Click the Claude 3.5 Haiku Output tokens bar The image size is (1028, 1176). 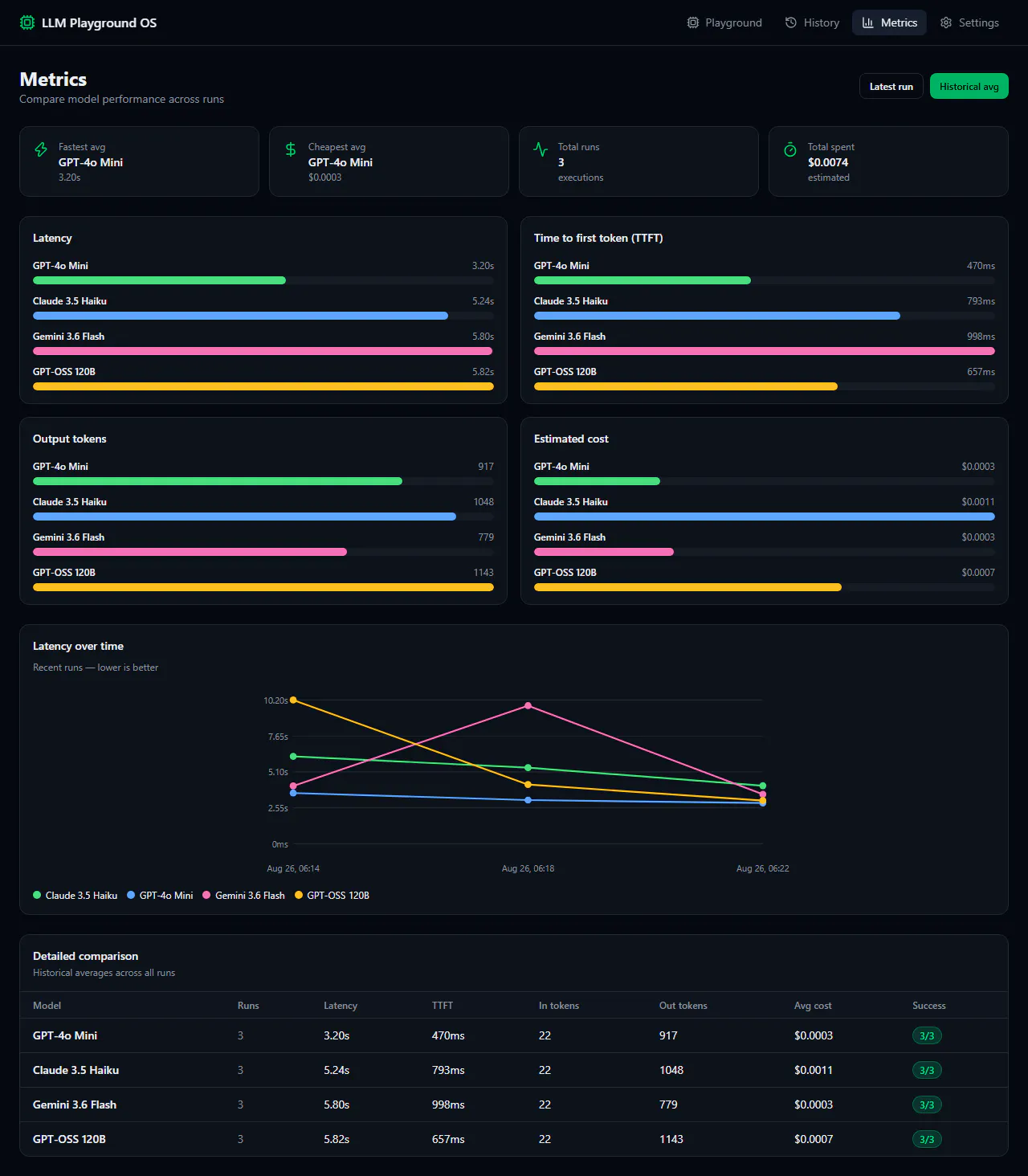coord(244,517)
